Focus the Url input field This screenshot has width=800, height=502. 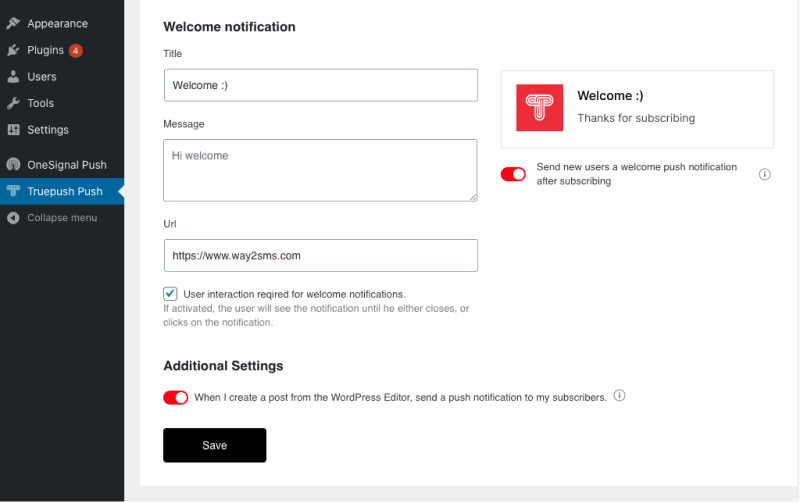321,256
